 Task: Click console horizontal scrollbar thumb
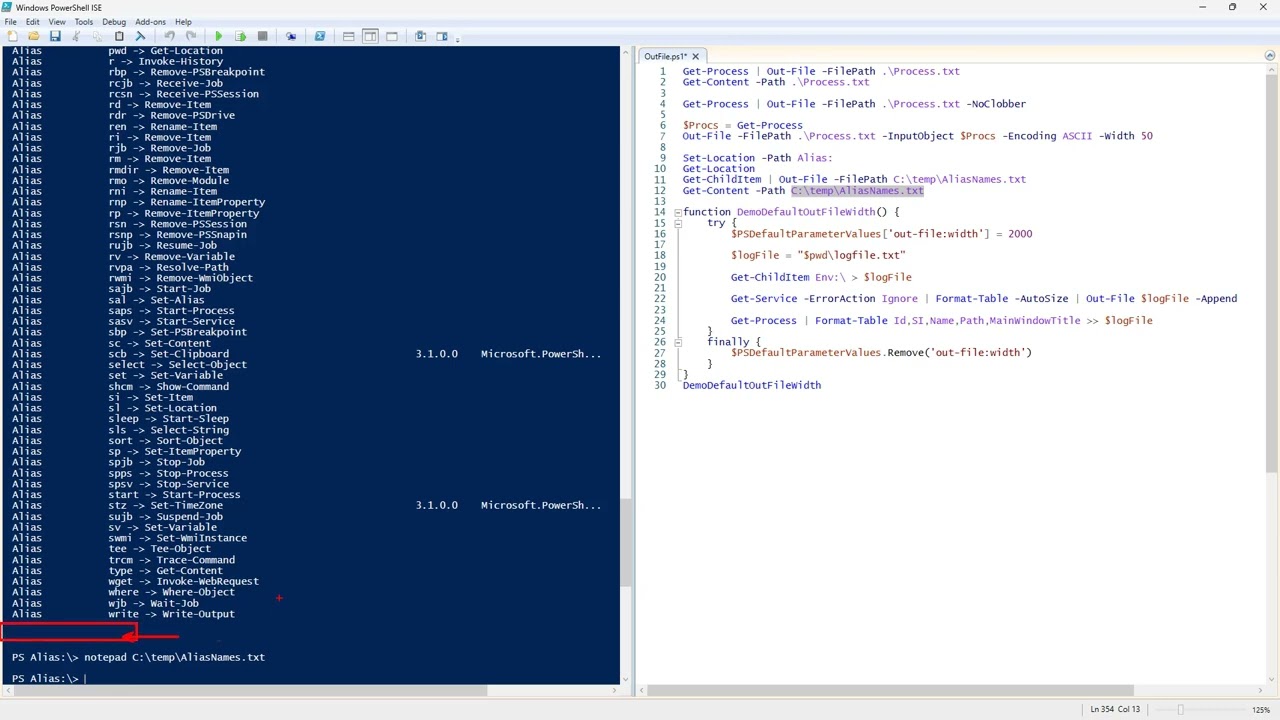tap(249, 690)
